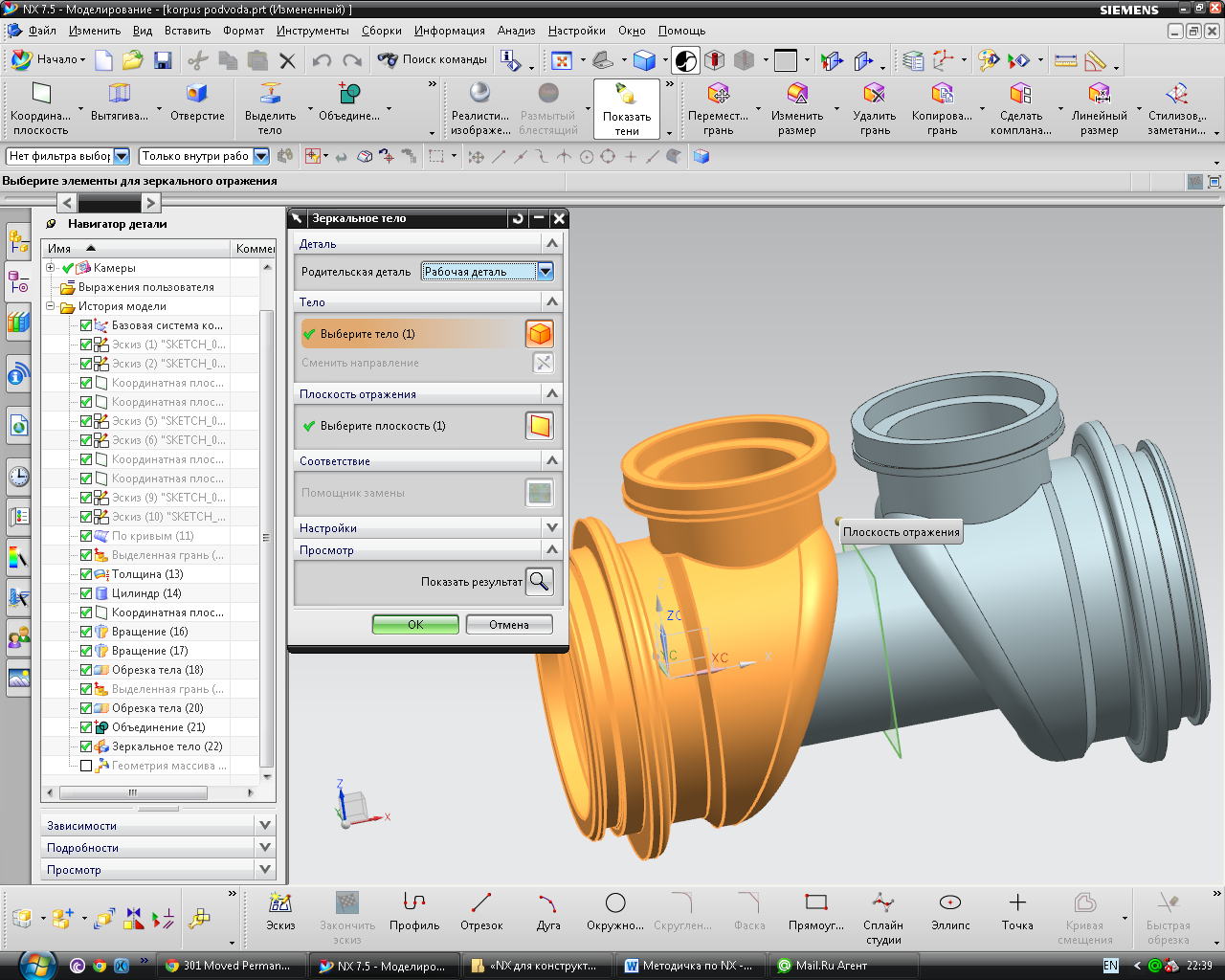Collapse the История модели tree node
Screen dimensions: 1225x980
coord(51,306)
